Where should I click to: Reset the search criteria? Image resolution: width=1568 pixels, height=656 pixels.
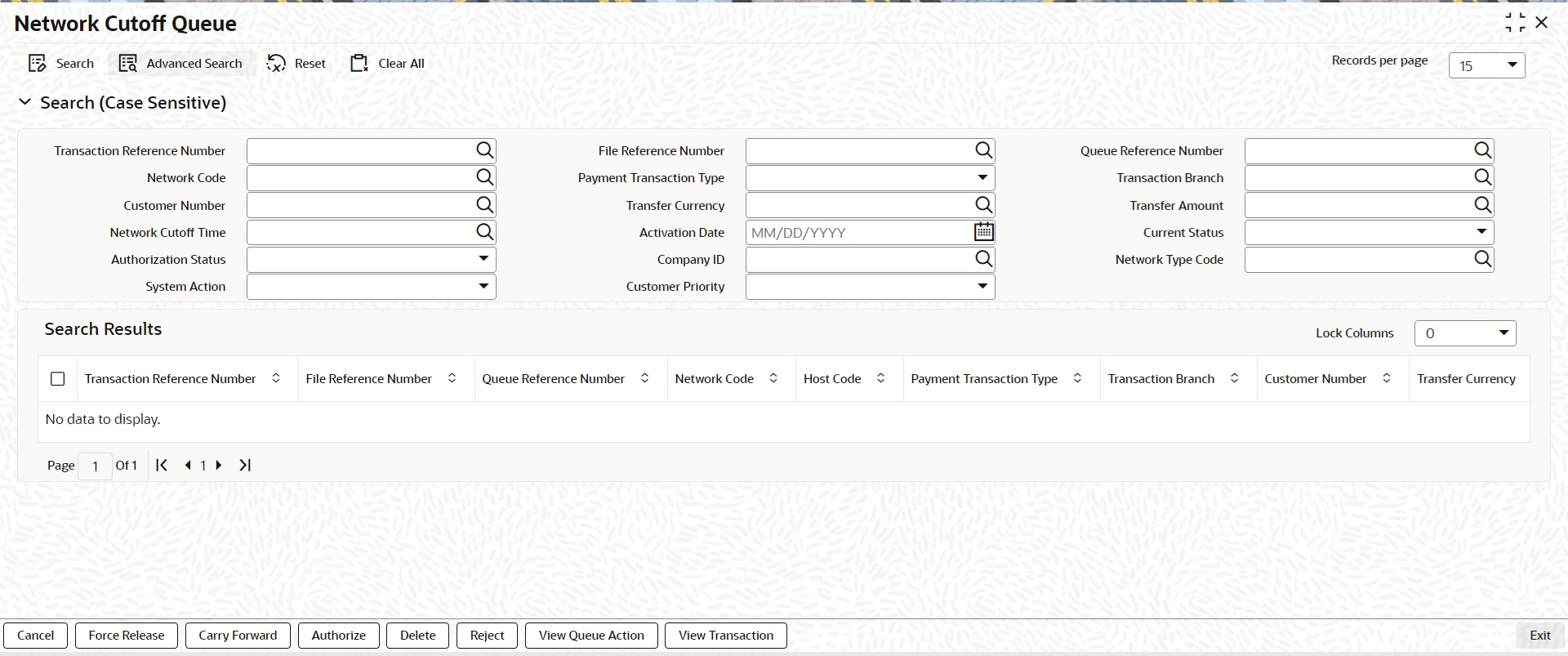[296, 64]
